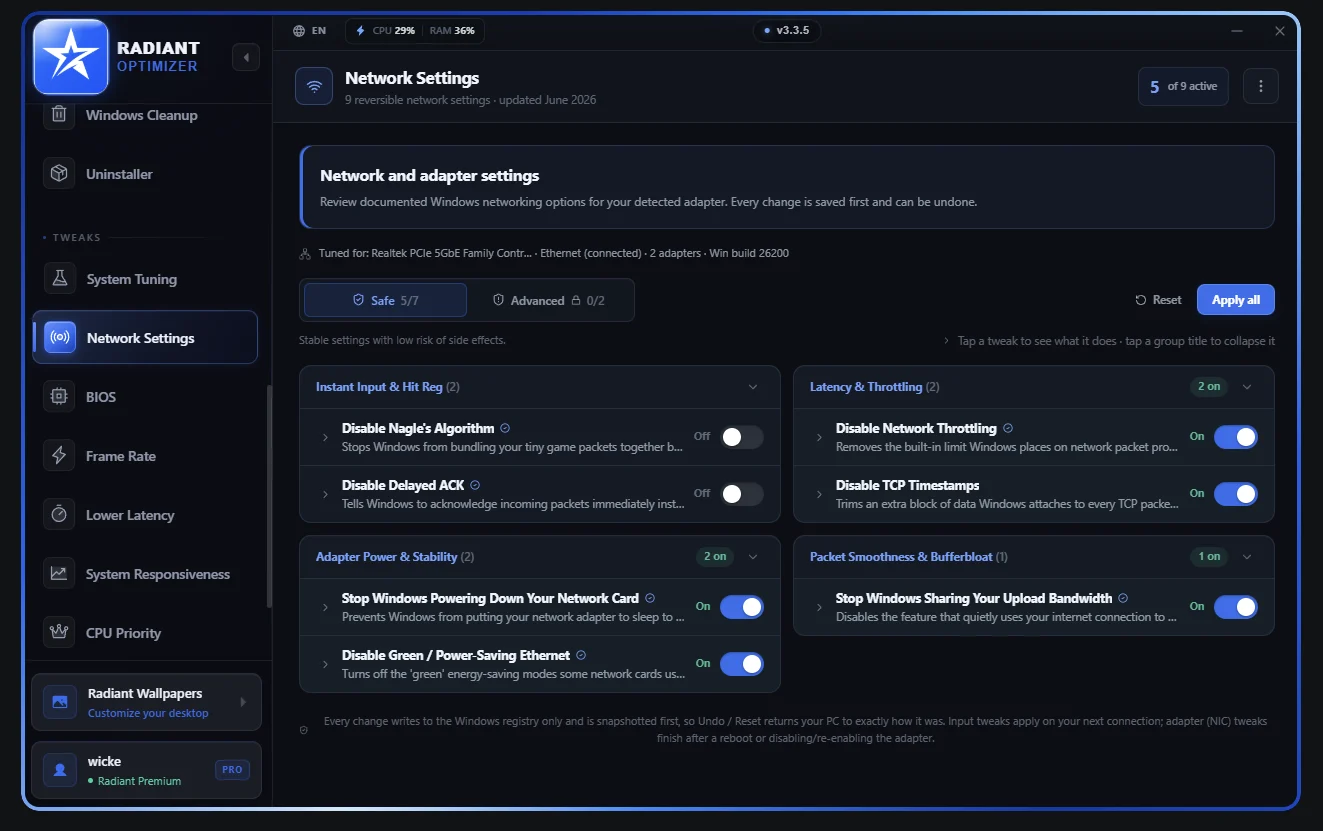This screenshot has height=831, width=1323.
Task: Open the three-dot more options menu
Action: tap(1261, 86)
